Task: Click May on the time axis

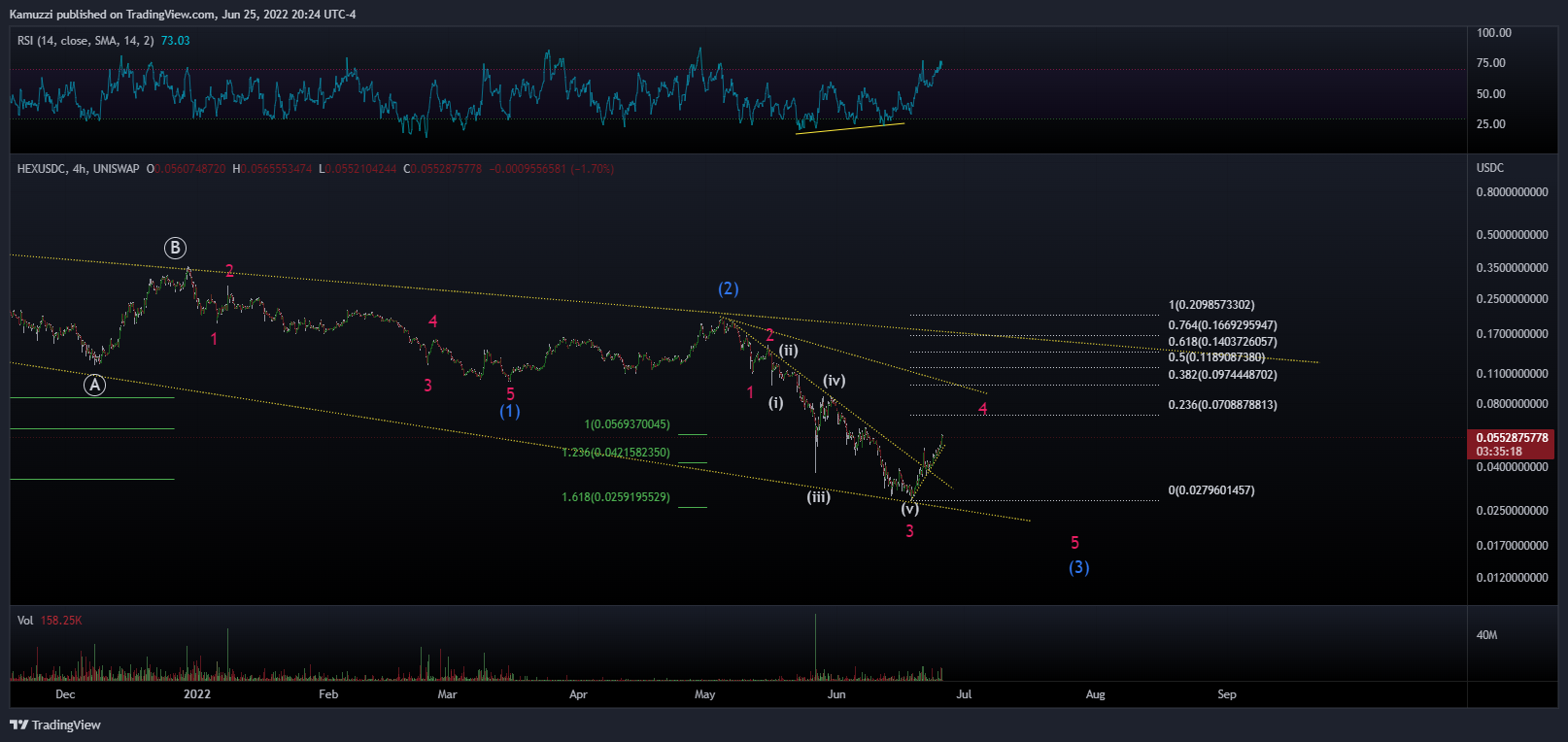Action: (x=705, y=694)
